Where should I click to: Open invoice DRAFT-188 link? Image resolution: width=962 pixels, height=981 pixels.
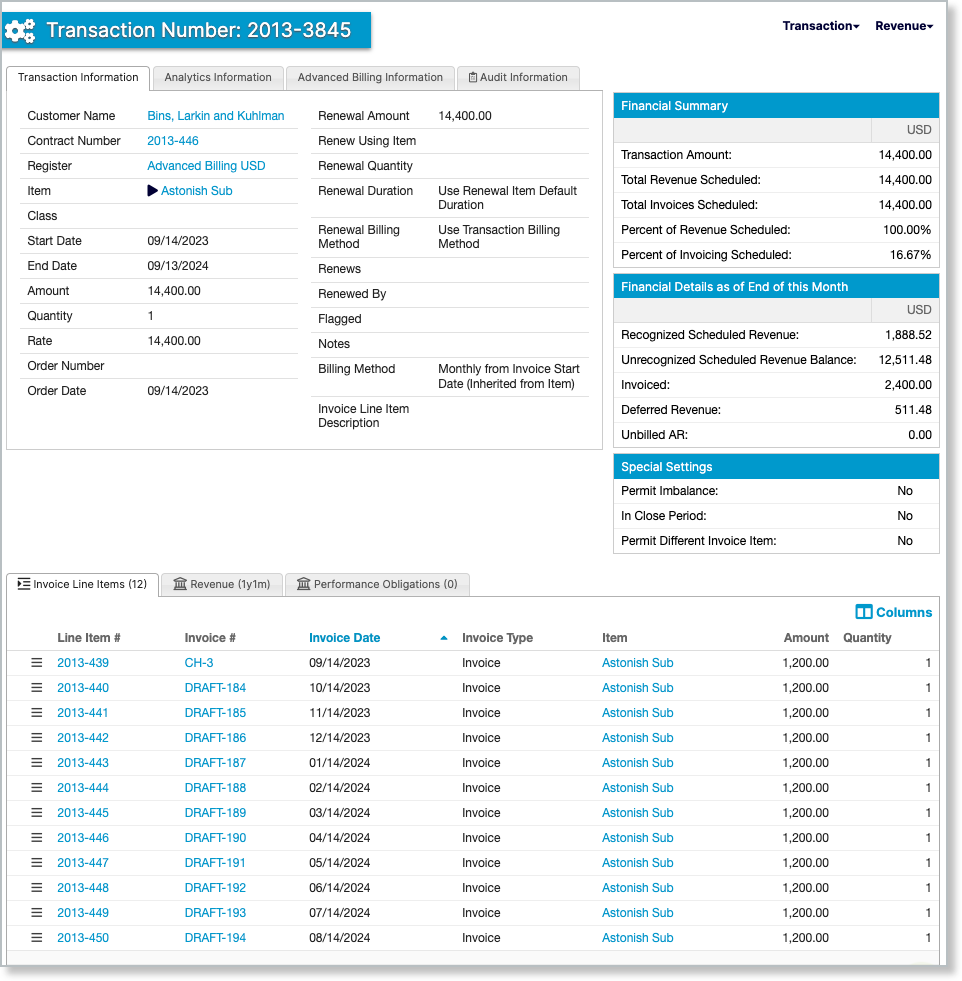tap(215, 788)
